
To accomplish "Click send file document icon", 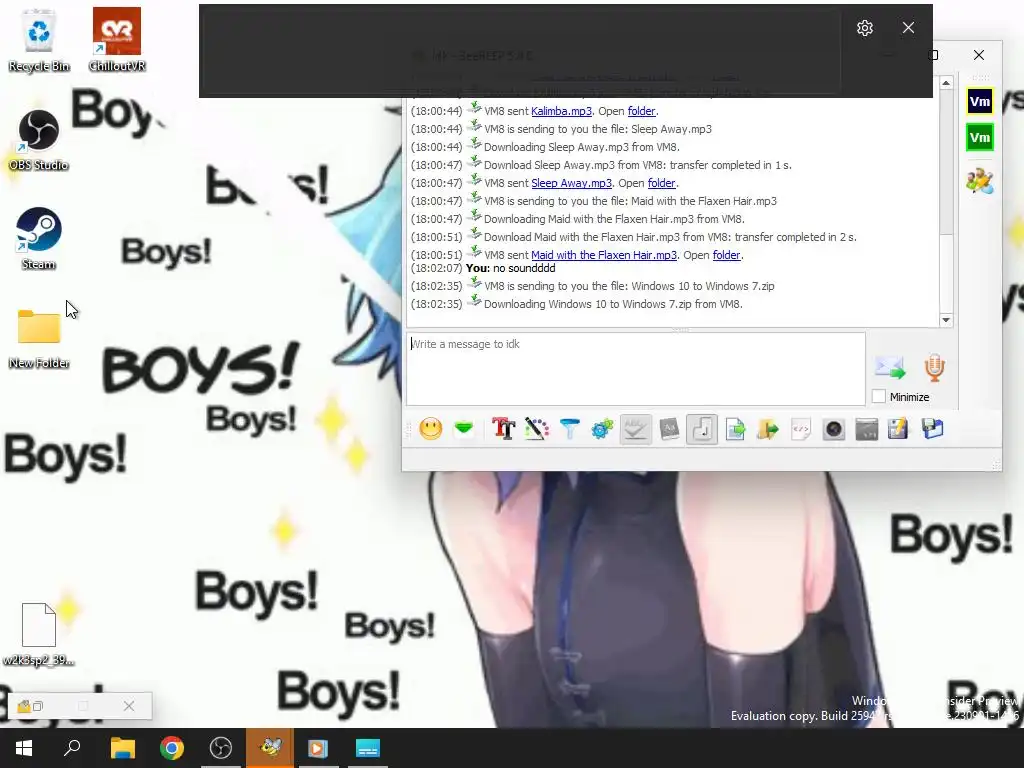I will (x=735, y=429).
